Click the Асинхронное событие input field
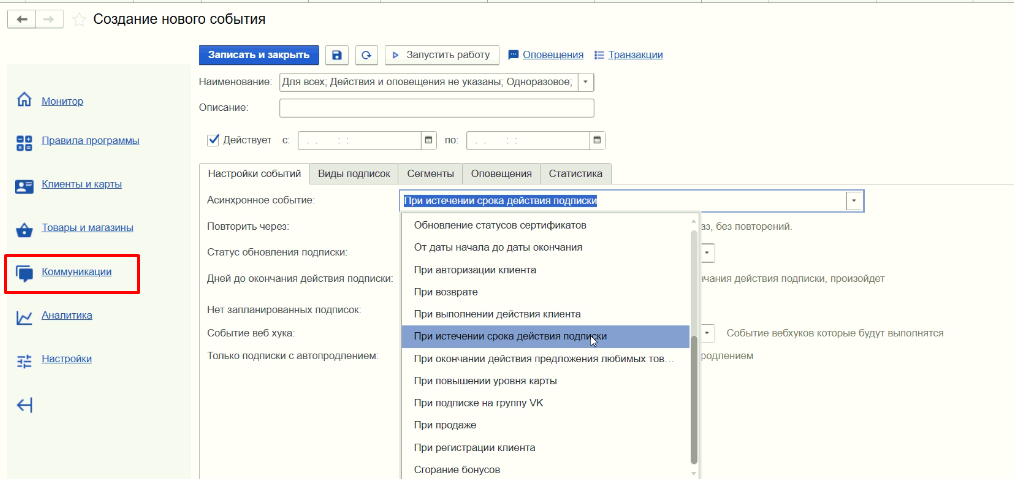This screenshot has height=479, width=1014. tap(623, 201)
